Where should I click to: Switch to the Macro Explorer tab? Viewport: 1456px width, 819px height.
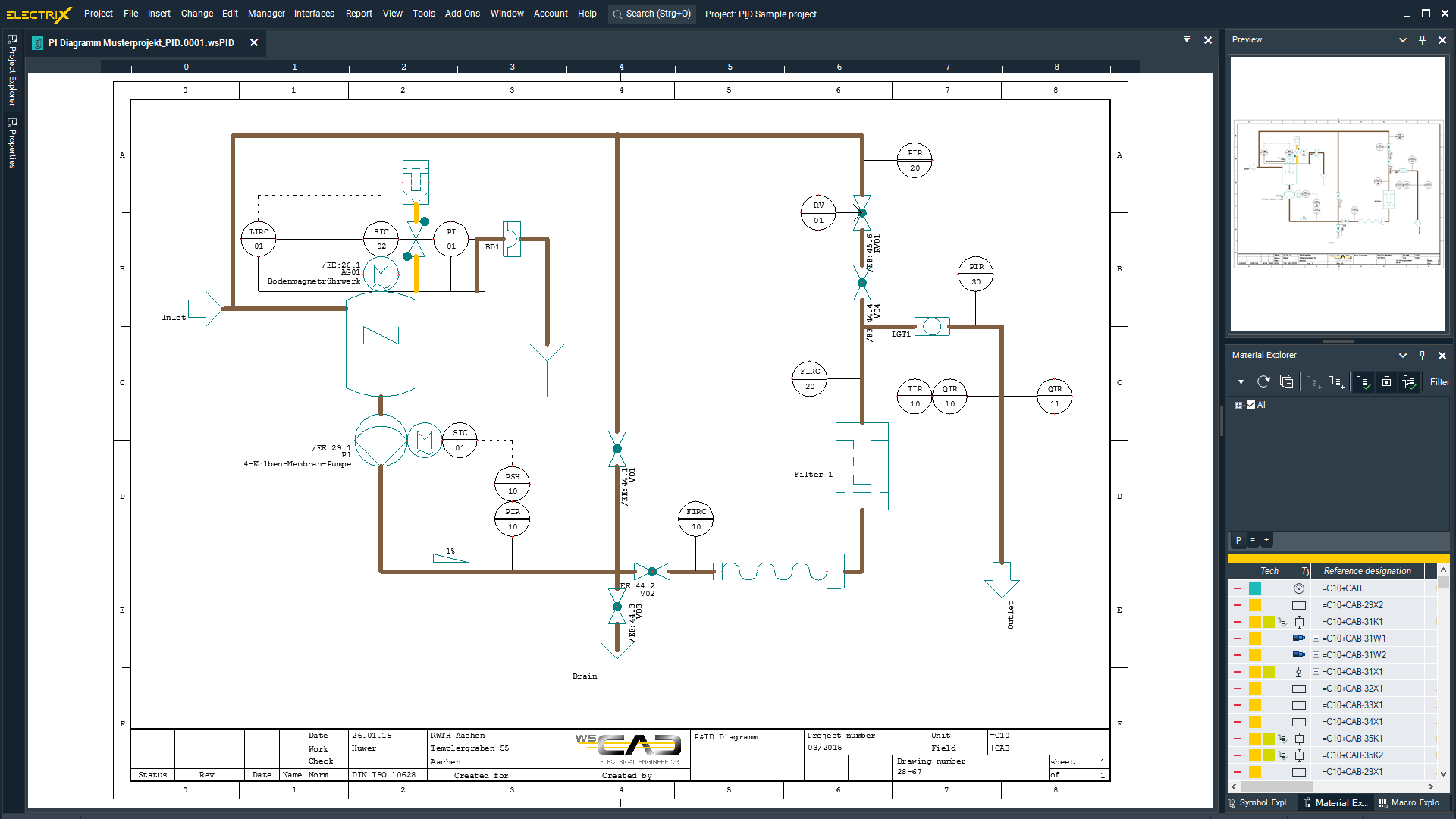coord(1410,802)
